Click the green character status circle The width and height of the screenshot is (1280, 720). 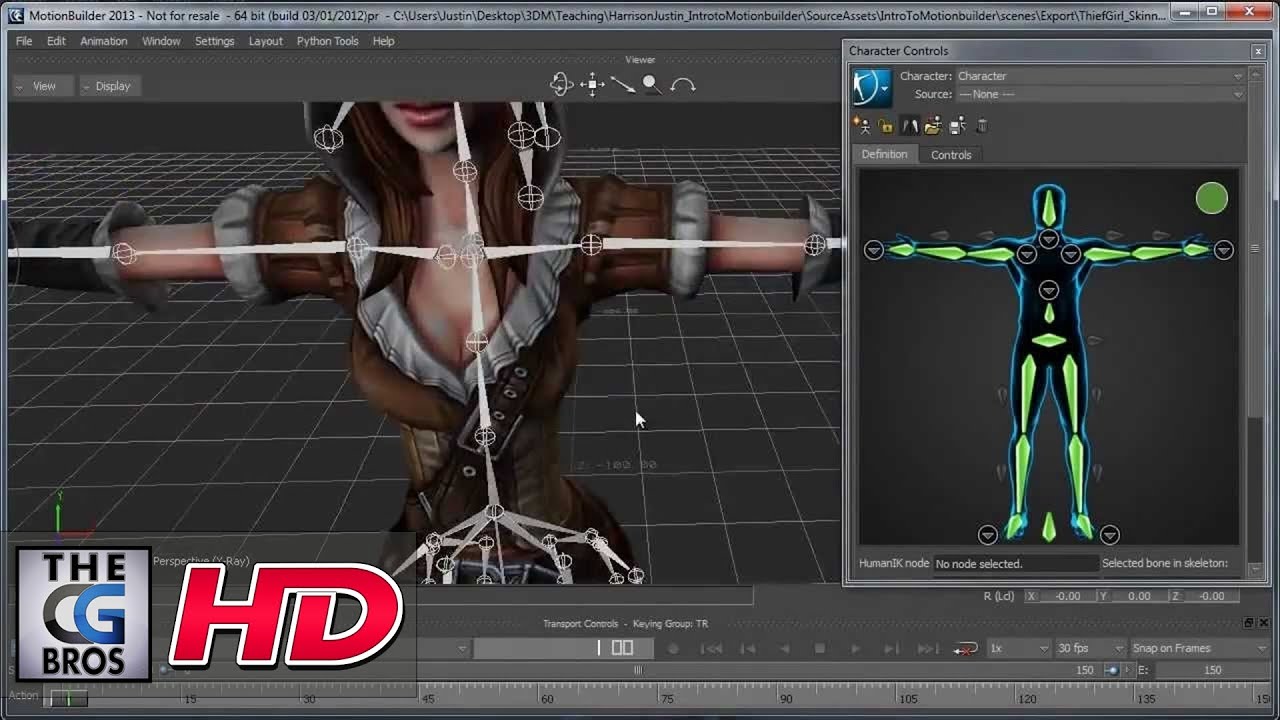(x=1211, y=198)
